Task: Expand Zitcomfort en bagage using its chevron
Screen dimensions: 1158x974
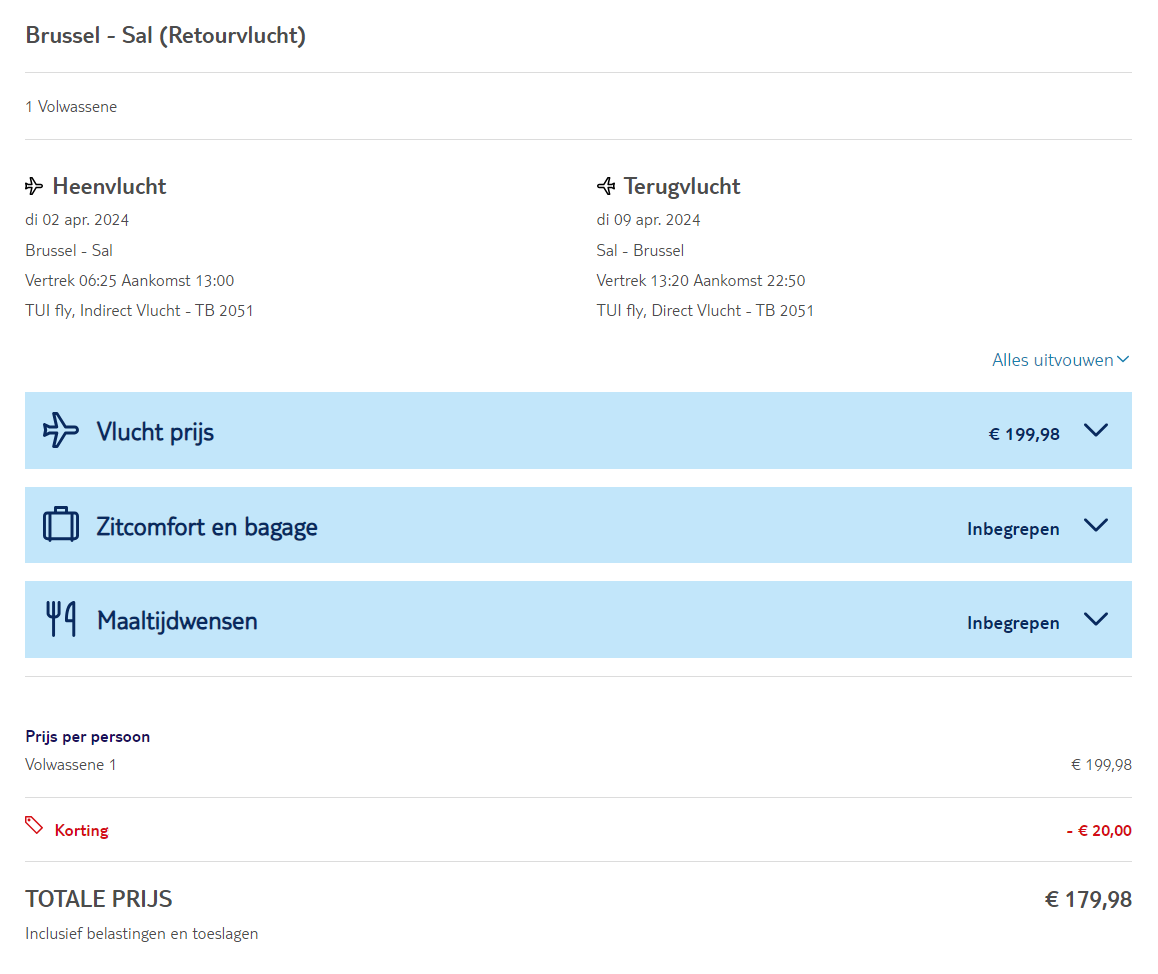Action: (1096, 525)
